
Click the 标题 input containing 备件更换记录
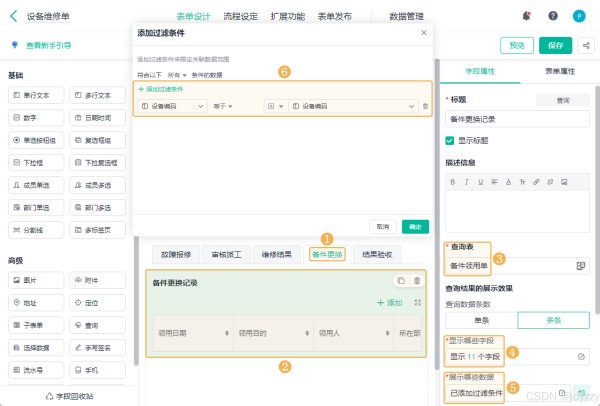[517, 119]
